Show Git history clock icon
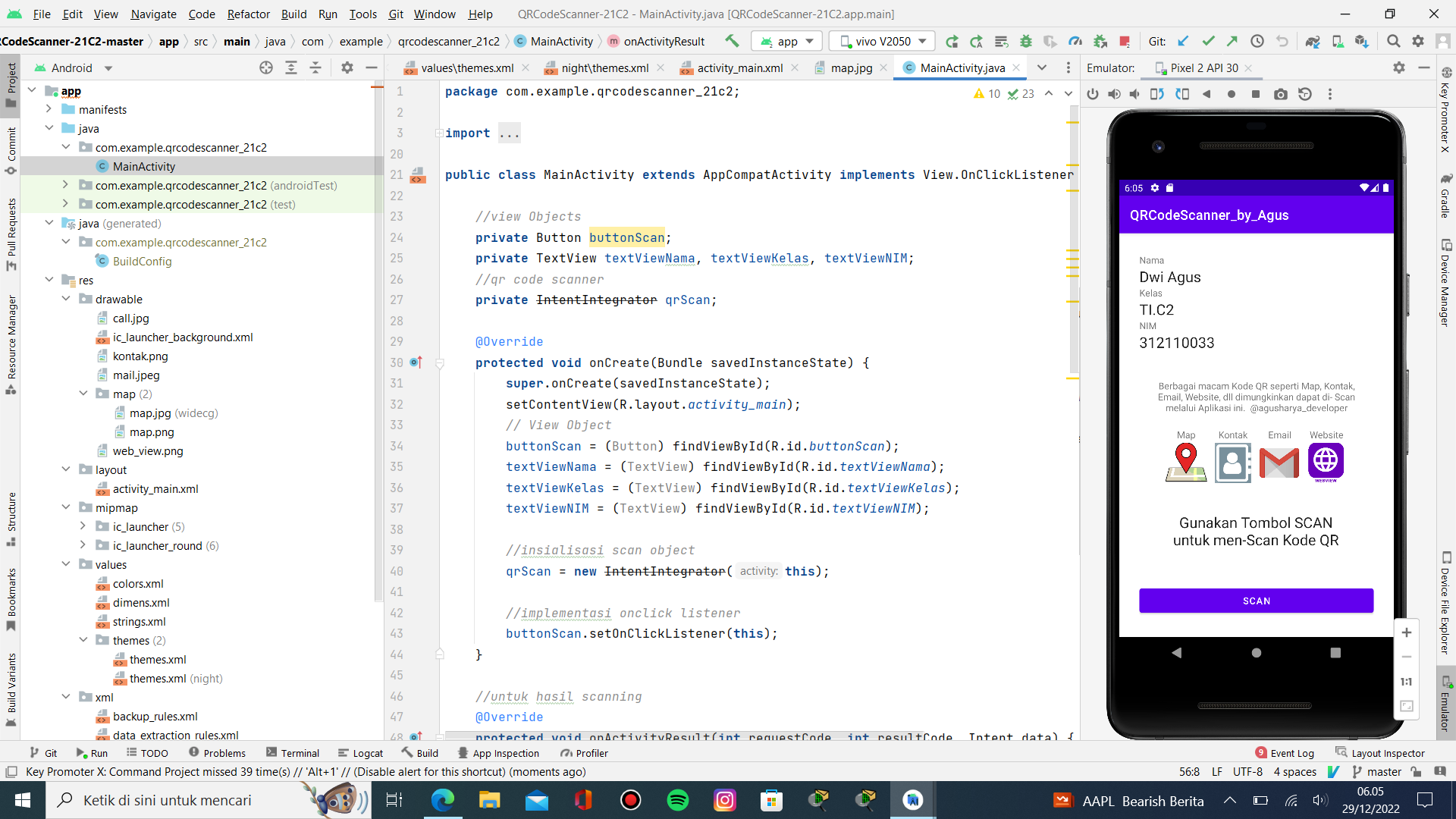The image size is (1456, 819). (x=1257, y=41)
